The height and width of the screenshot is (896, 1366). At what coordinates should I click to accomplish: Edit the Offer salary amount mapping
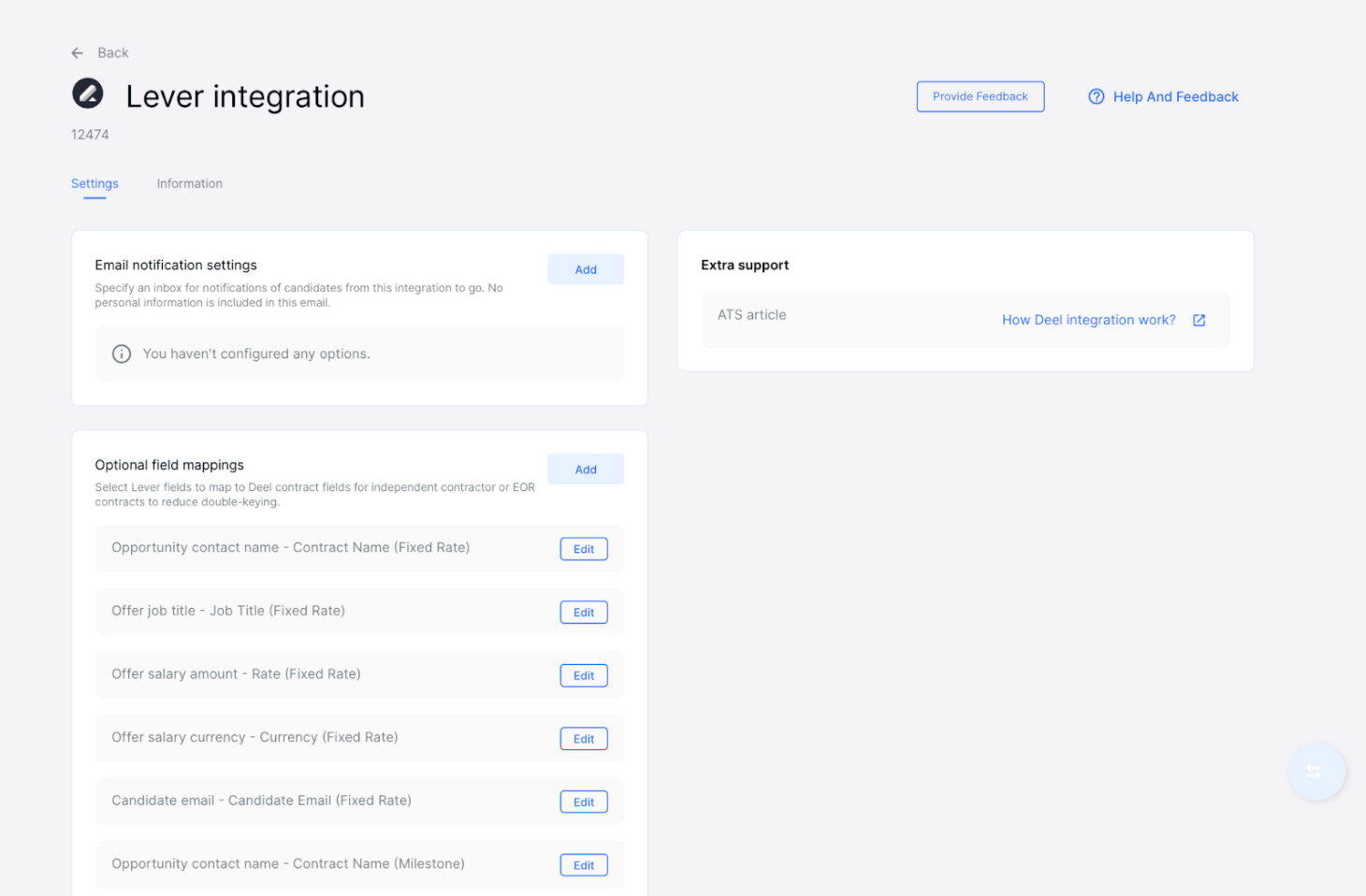tap(583, 674)
